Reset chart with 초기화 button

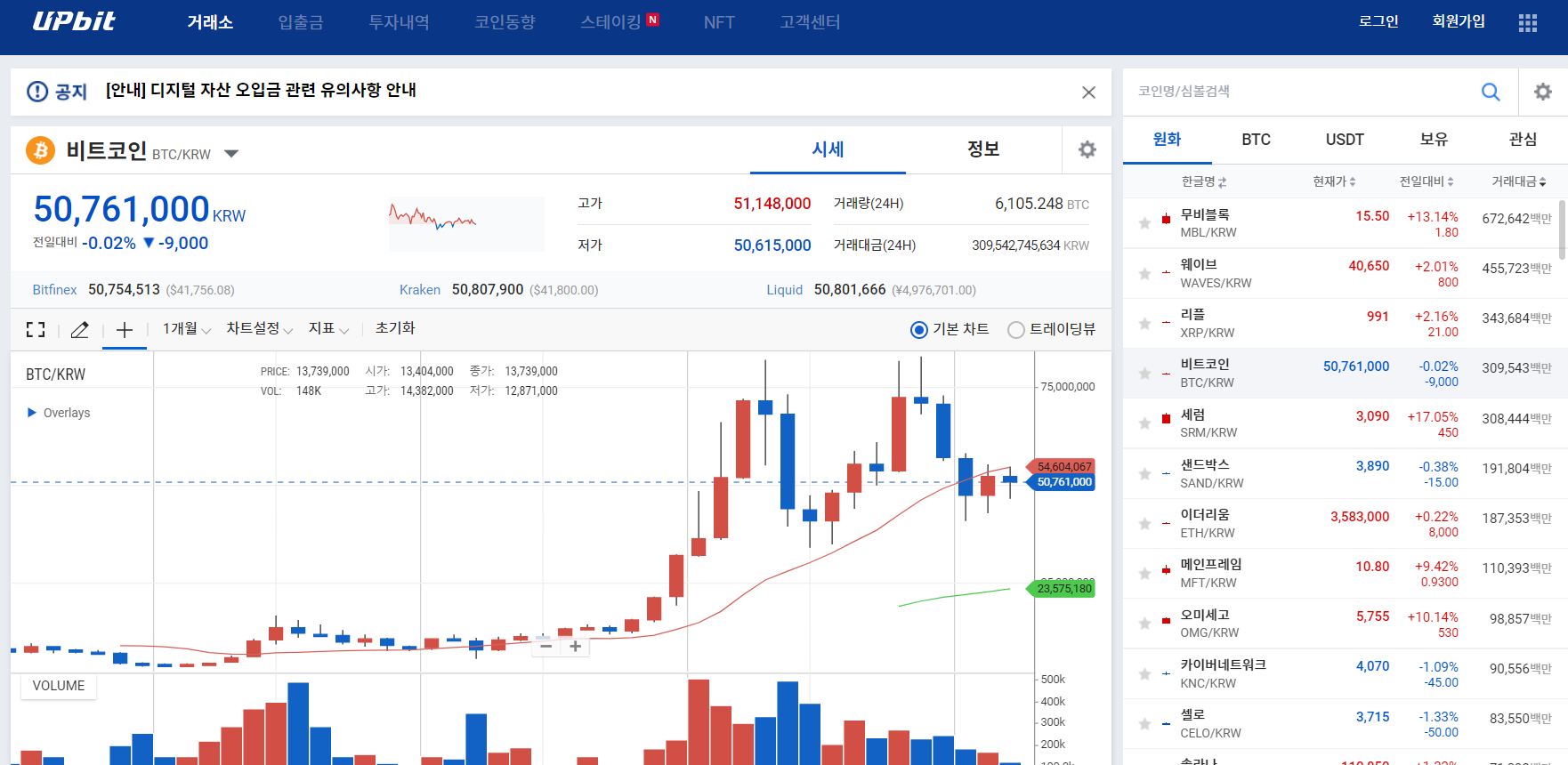pyautogui.click(x=395, y=328)
